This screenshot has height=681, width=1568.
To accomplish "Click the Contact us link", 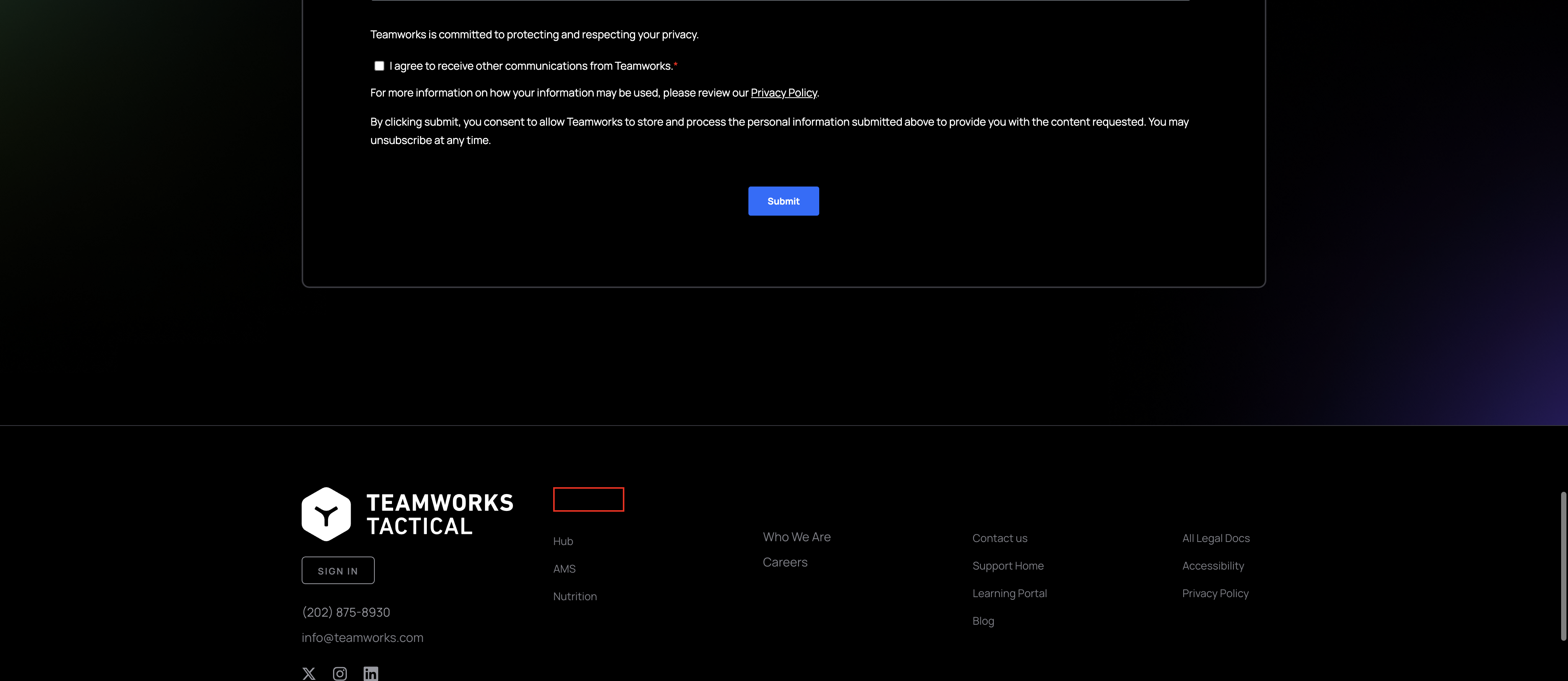I will coord(1000,538).
